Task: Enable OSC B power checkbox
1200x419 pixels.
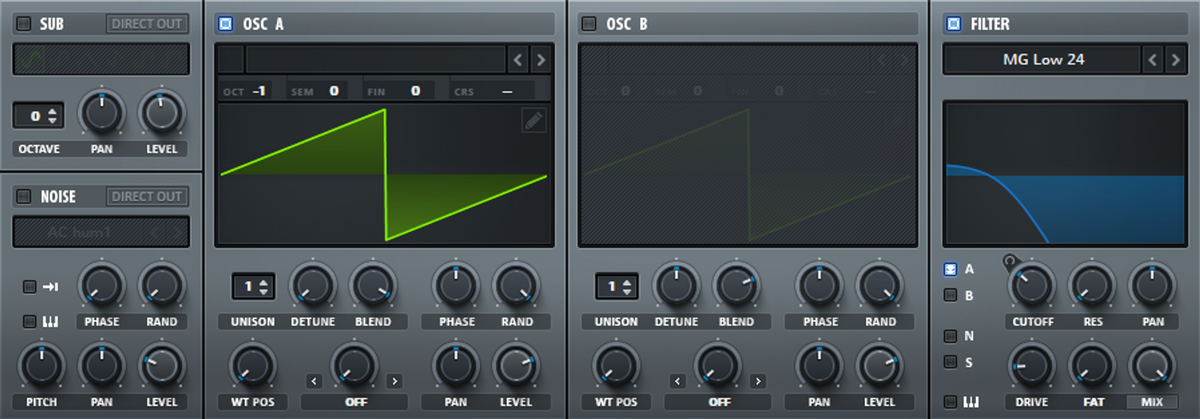Action: point(589,23)
